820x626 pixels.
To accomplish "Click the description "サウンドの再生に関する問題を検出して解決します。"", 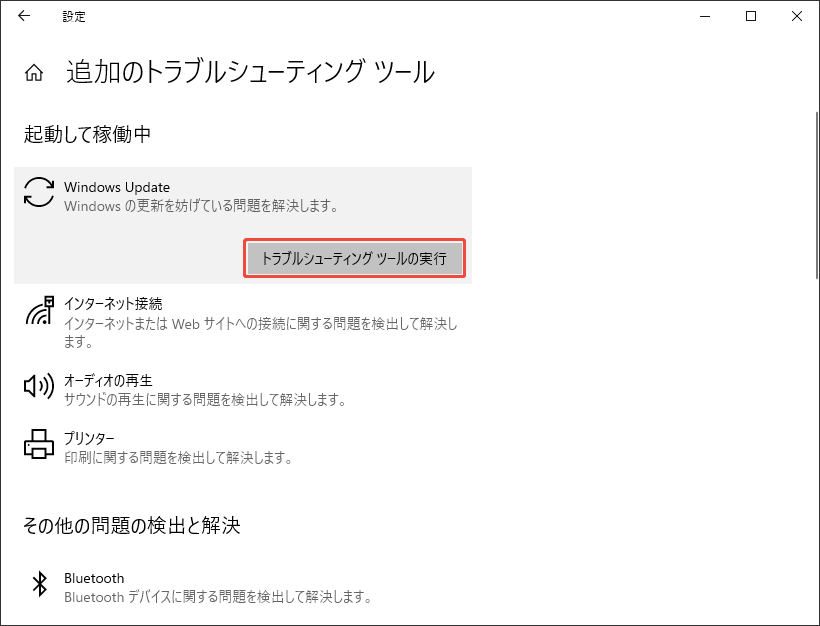I will pos(205,400).
